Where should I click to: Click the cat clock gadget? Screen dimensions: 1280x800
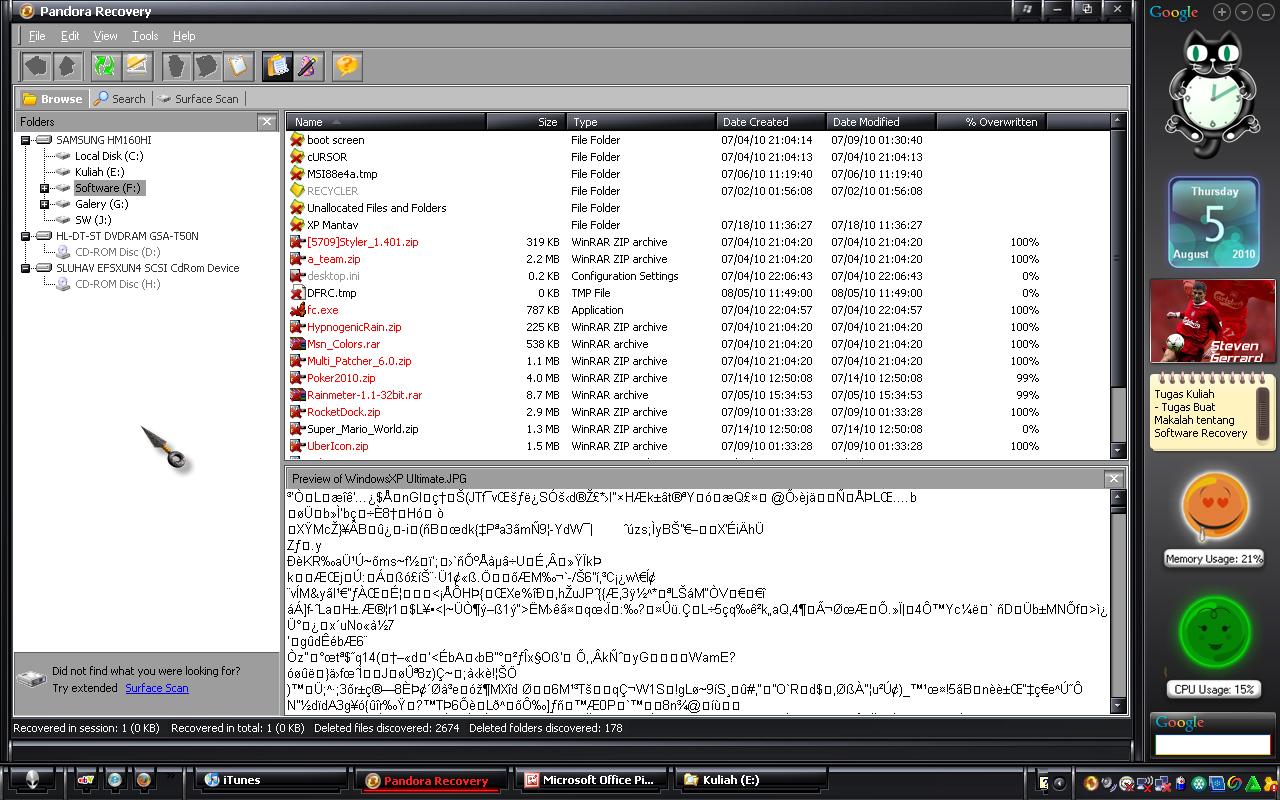point(1212,96)
